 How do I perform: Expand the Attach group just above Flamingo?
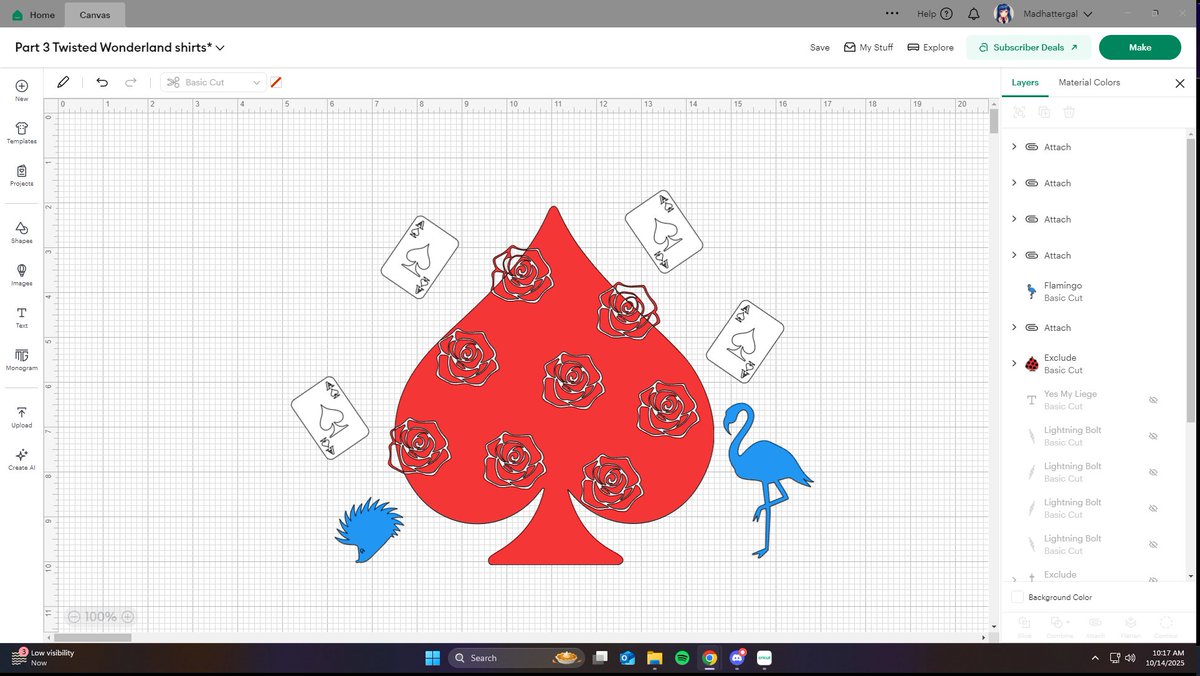pos(1014,255)
